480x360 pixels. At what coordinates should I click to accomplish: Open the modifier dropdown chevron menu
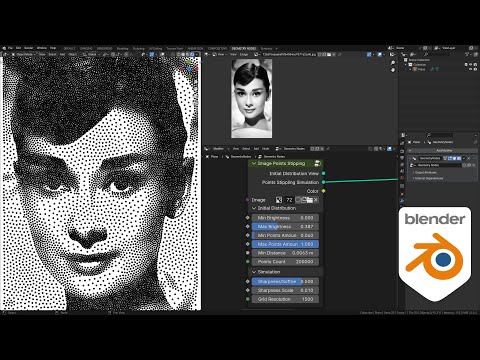464,158
